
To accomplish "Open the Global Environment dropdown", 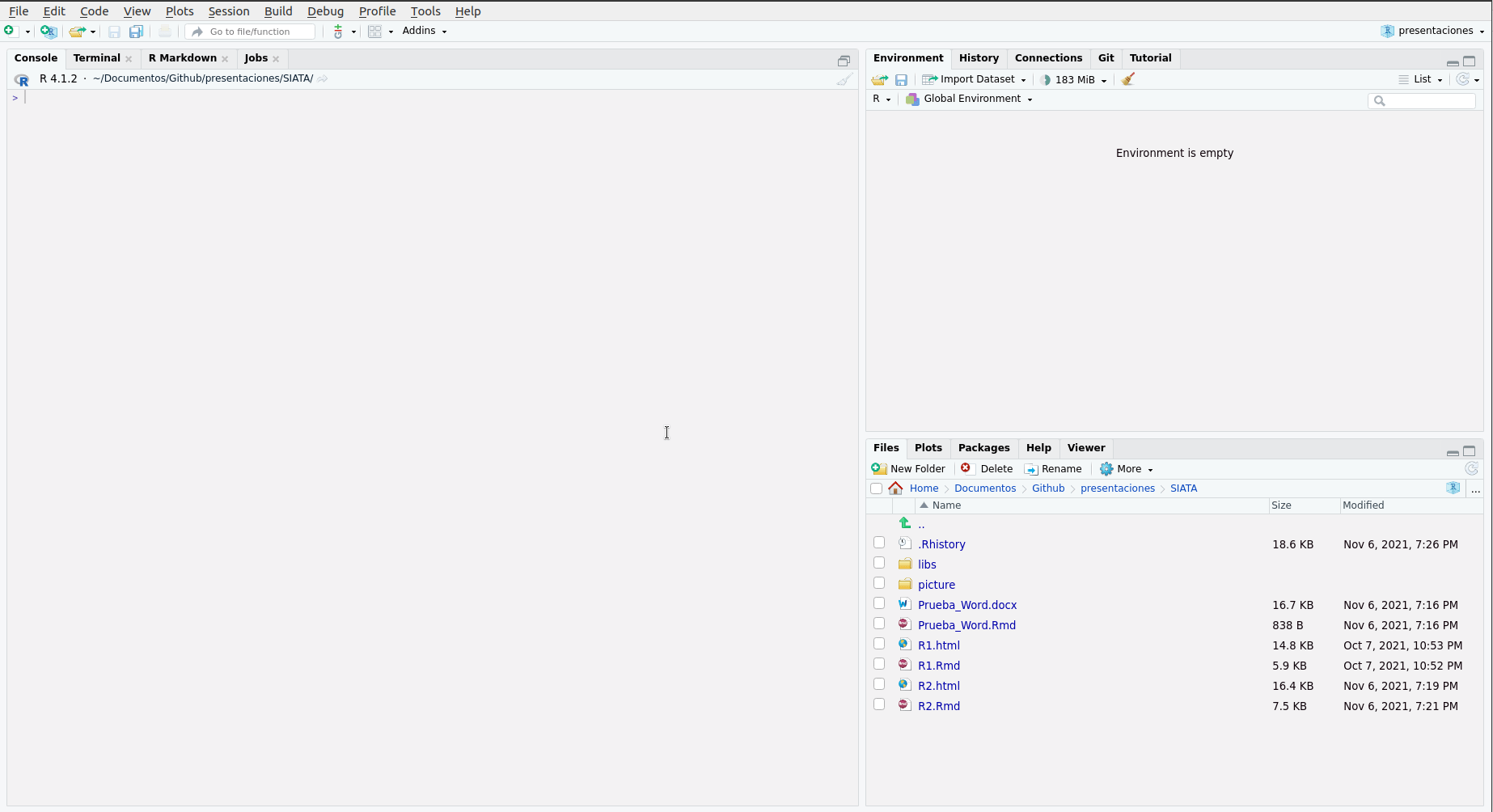I will 970,99.
